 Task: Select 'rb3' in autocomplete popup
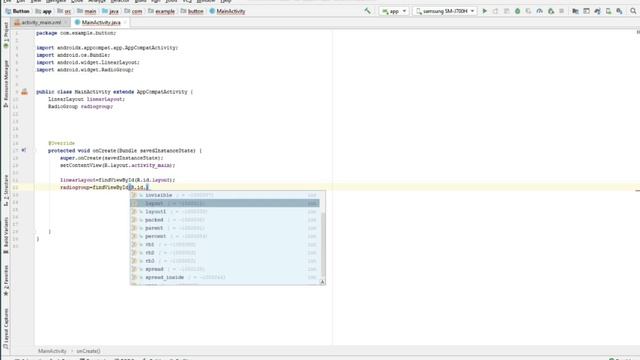[225, 261]
